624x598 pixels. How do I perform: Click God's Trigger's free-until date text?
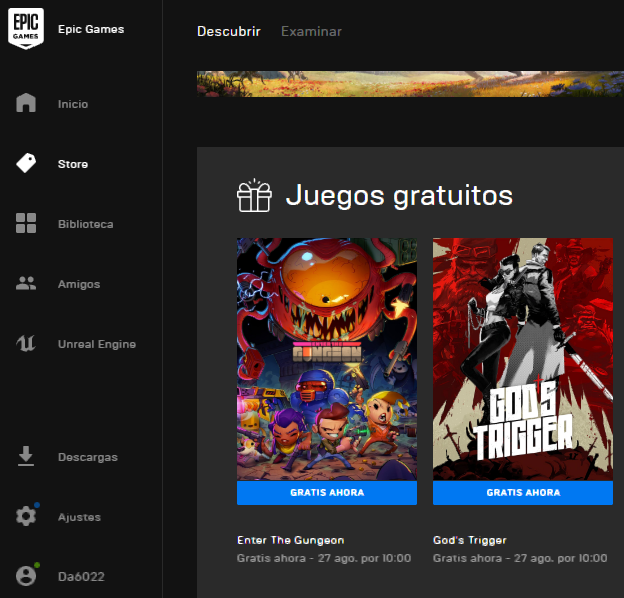(520, 558)
